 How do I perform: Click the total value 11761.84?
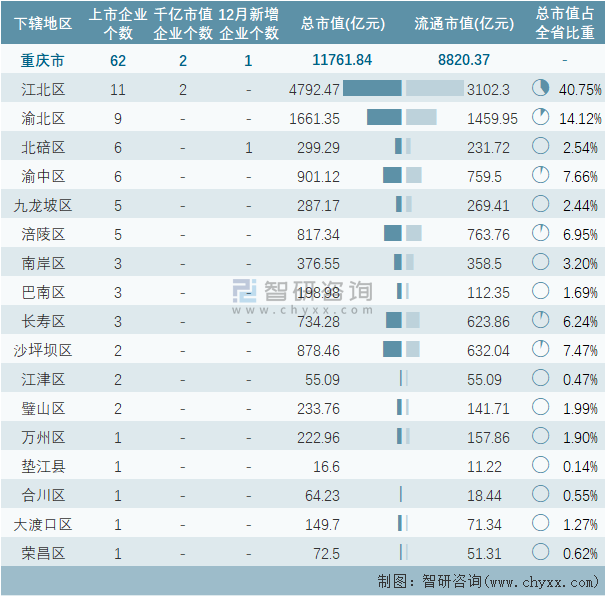coord(342,60)
